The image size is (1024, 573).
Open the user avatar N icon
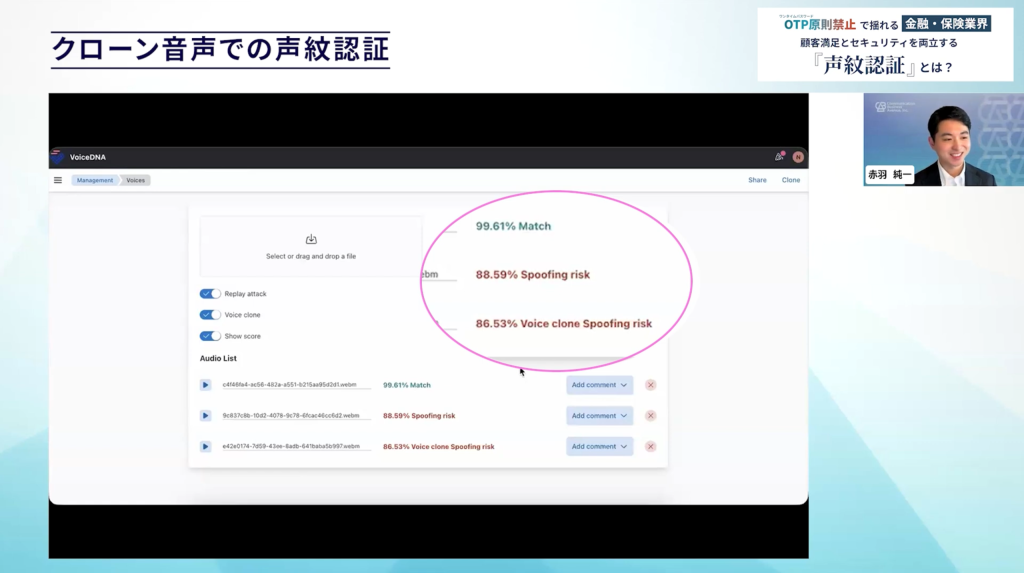(798, 157)
